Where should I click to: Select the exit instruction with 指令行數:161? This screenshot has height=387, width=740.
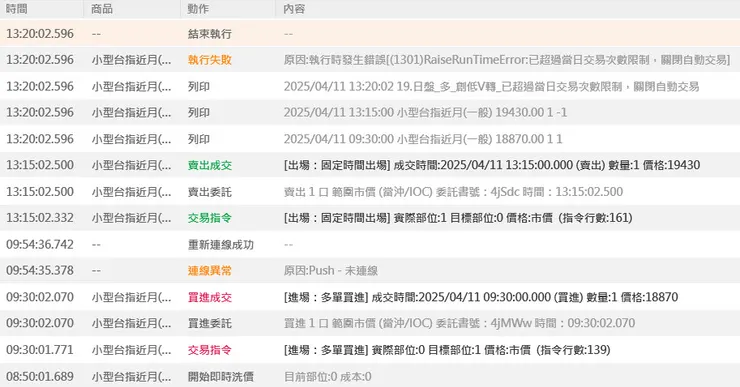(458, 218)
